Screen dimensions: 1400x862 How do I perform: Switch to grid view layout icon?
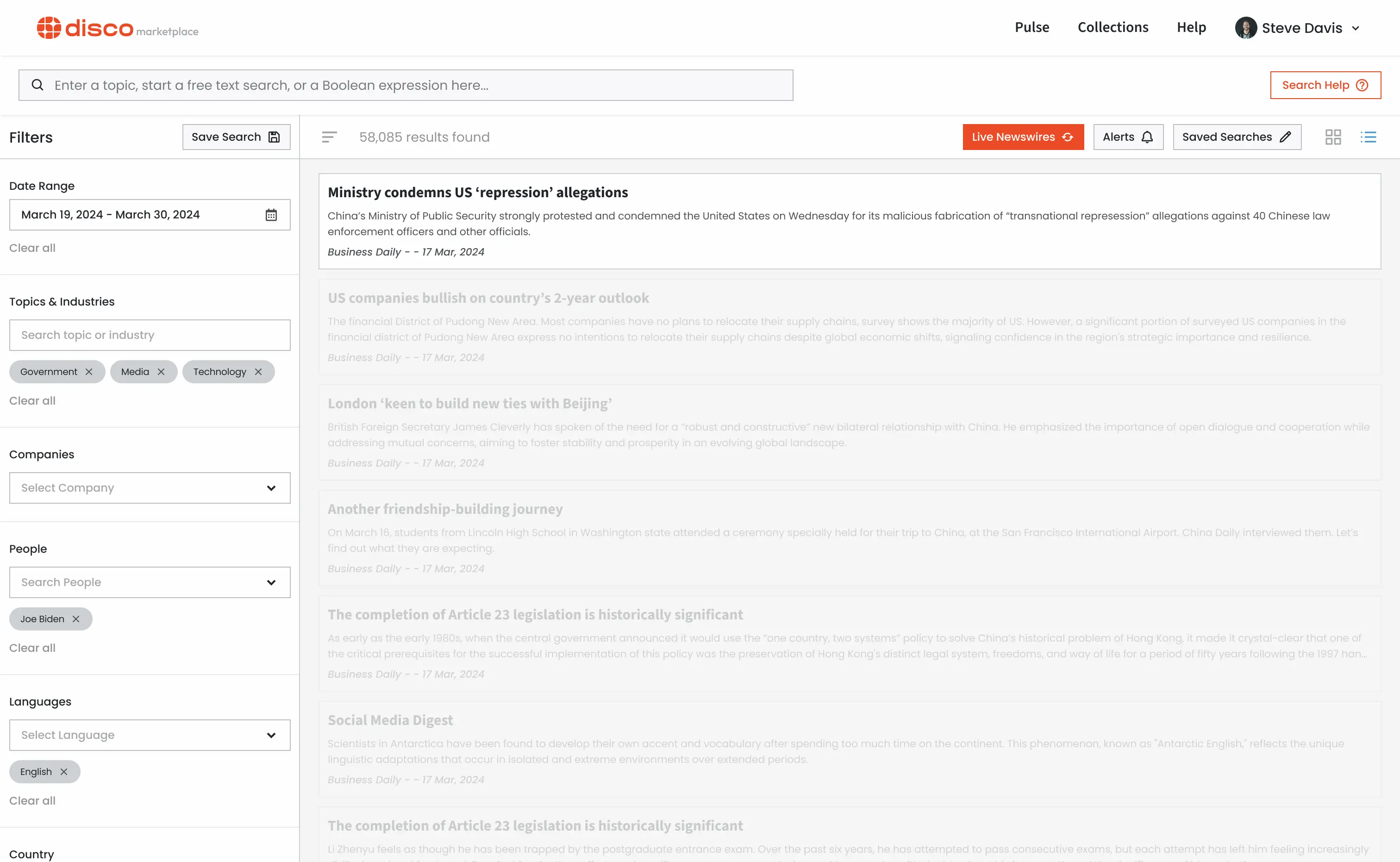tap(1333, 137)
